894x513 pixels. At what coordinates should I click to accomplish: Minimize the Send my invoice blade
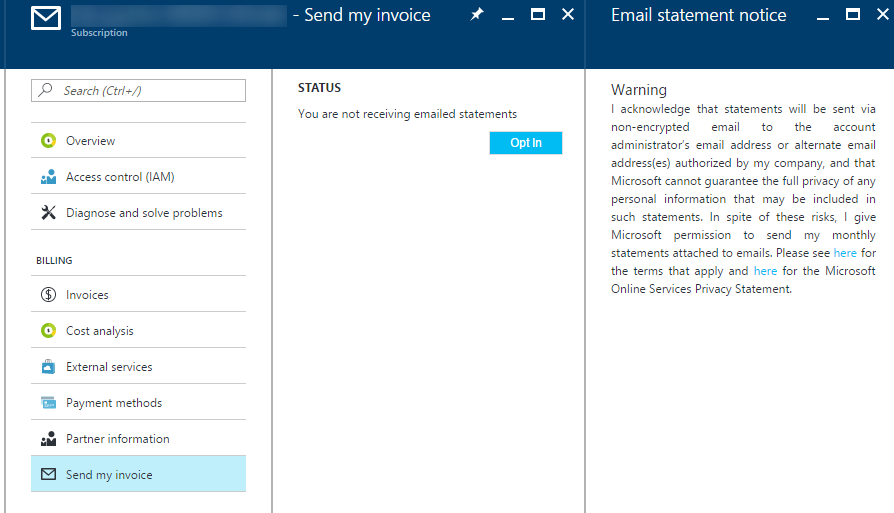click(x=508, y=17)
